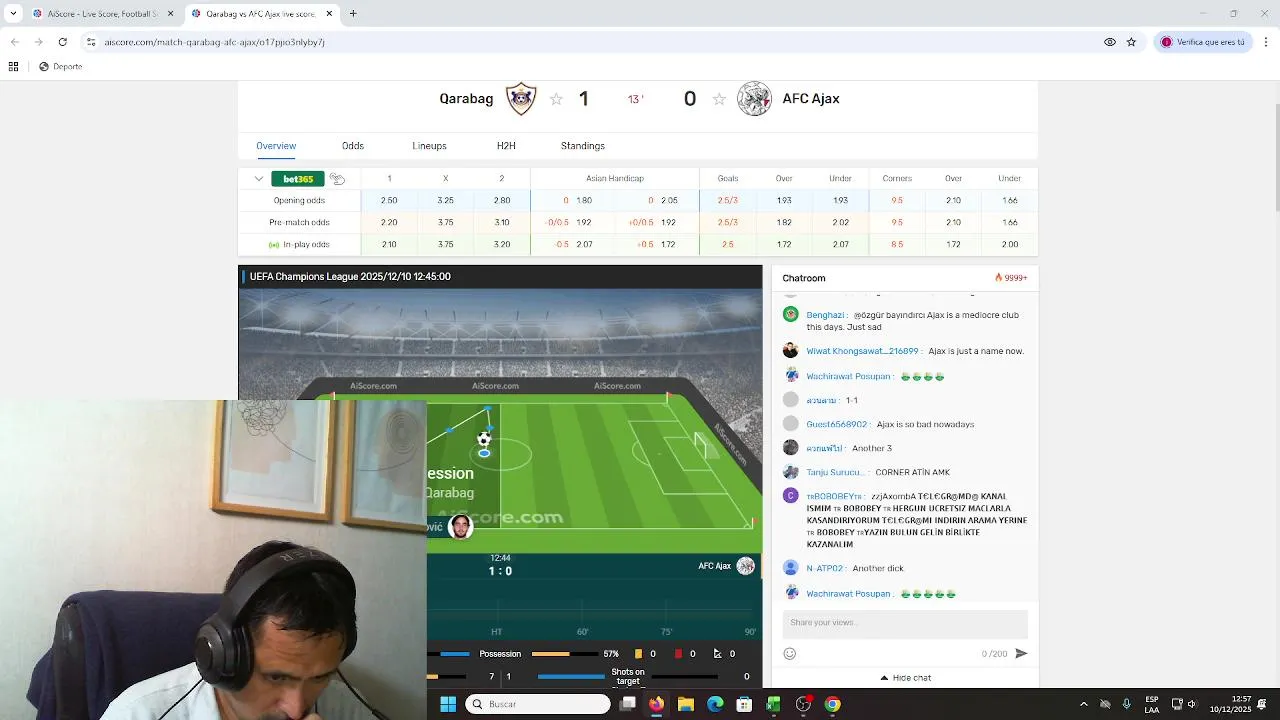Screen dimensions: 1280x720
Task: Click the Corners column header
Action: pyautogui.click(x=897, y=178)
